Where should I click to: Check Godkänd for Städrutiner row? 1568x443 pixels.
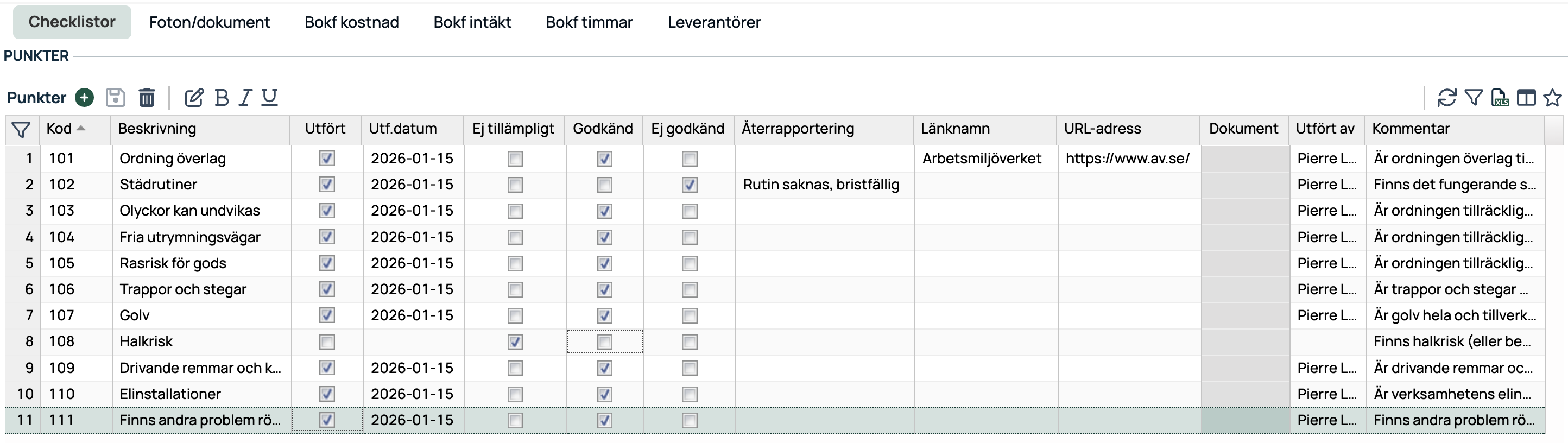604,185
